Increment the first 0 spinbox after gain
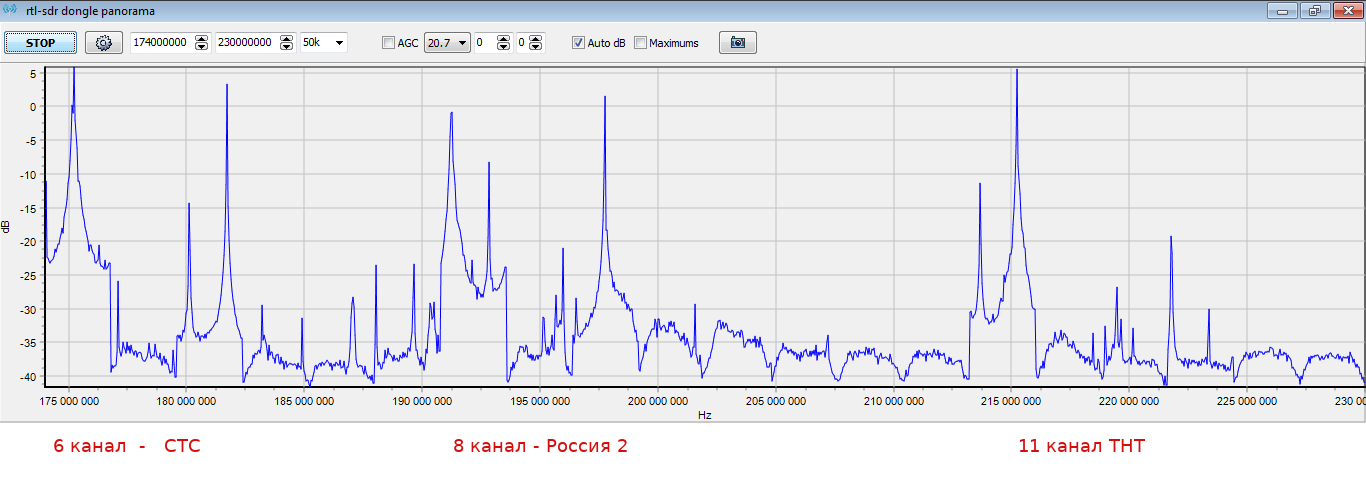 pos(503,39)
